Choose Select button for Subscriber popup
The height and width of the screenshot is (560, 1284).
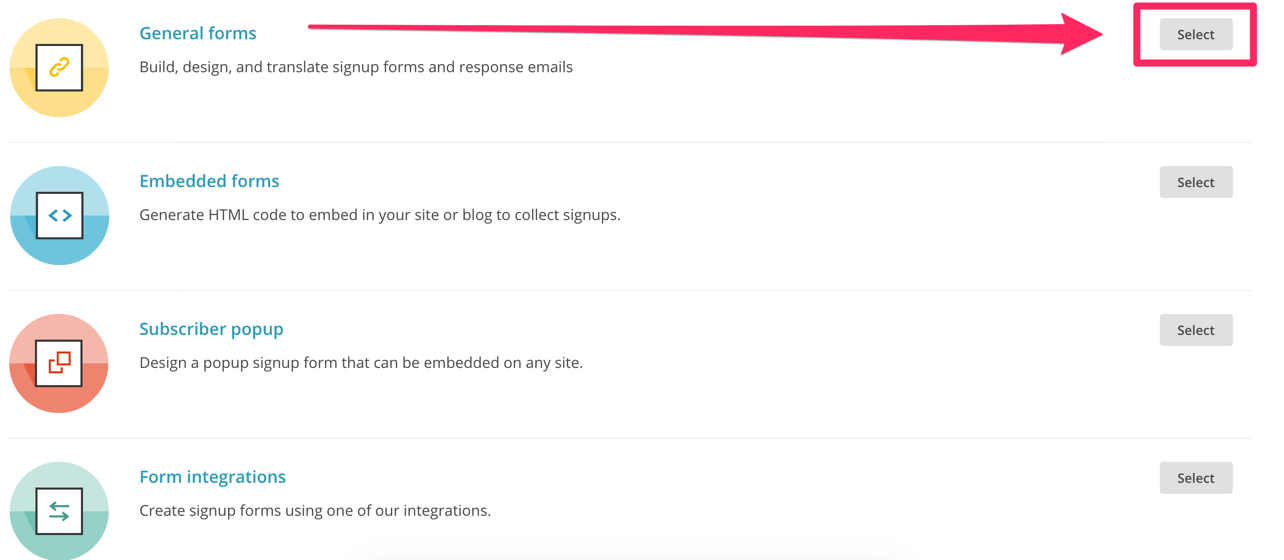tap(1196, 330)
